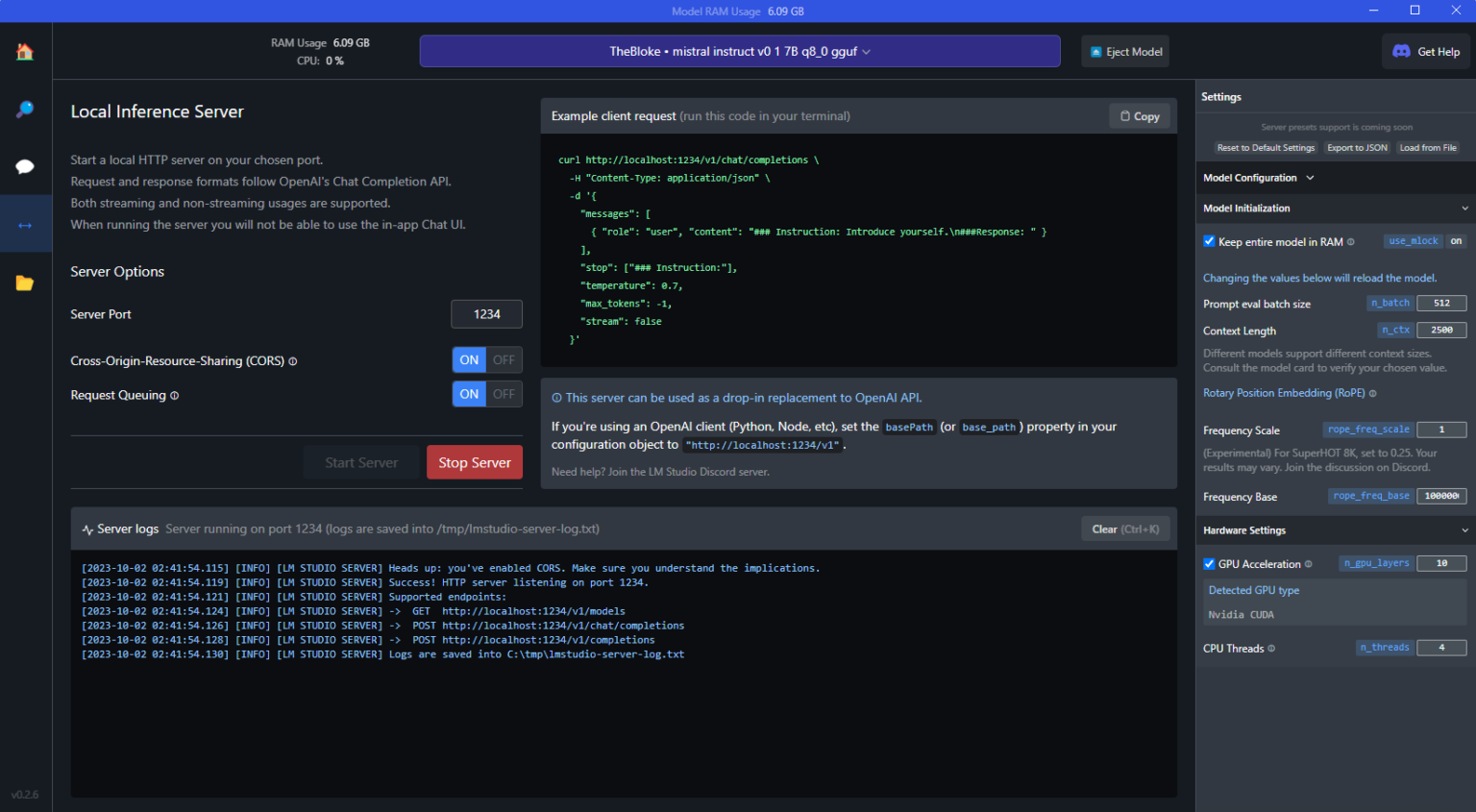Expand the Model Configuration dropdown
The width and height of the screenshot is (1476, 812).
pyautogui.click(x=1259, y=178)
